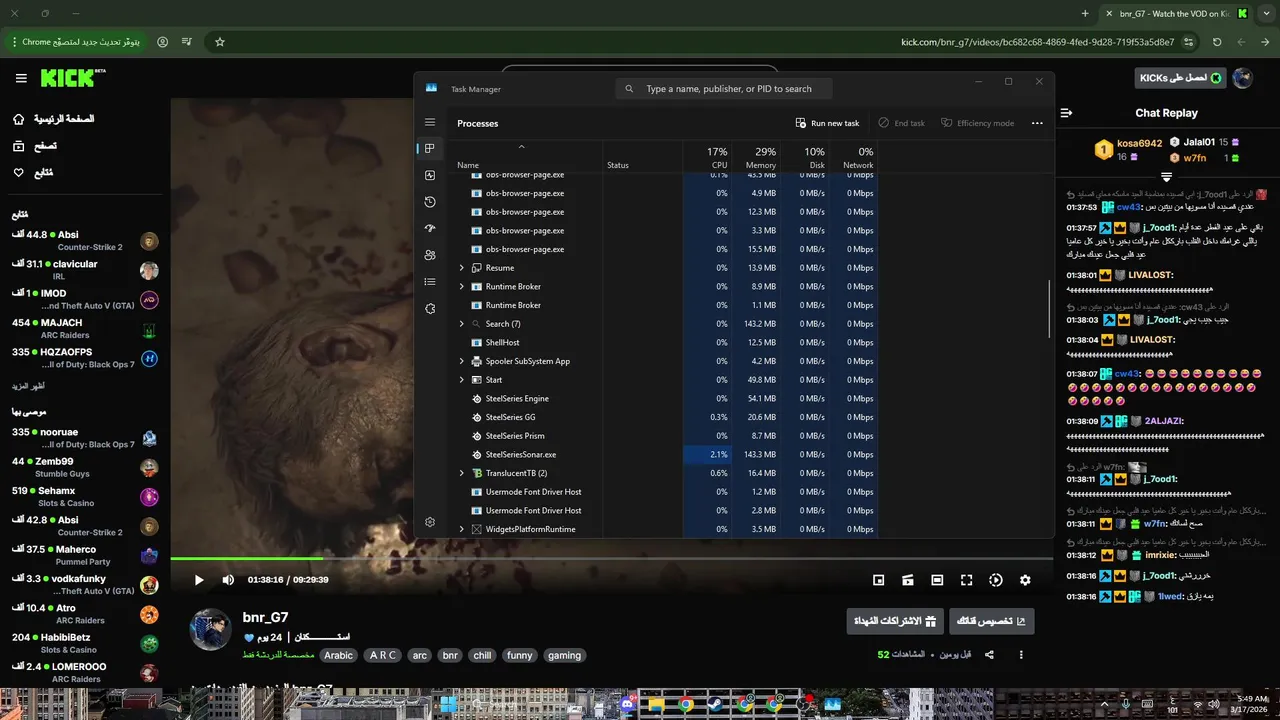
Task: Open Details page in Task Manager sidebar
Action: (x=430, y=282)
